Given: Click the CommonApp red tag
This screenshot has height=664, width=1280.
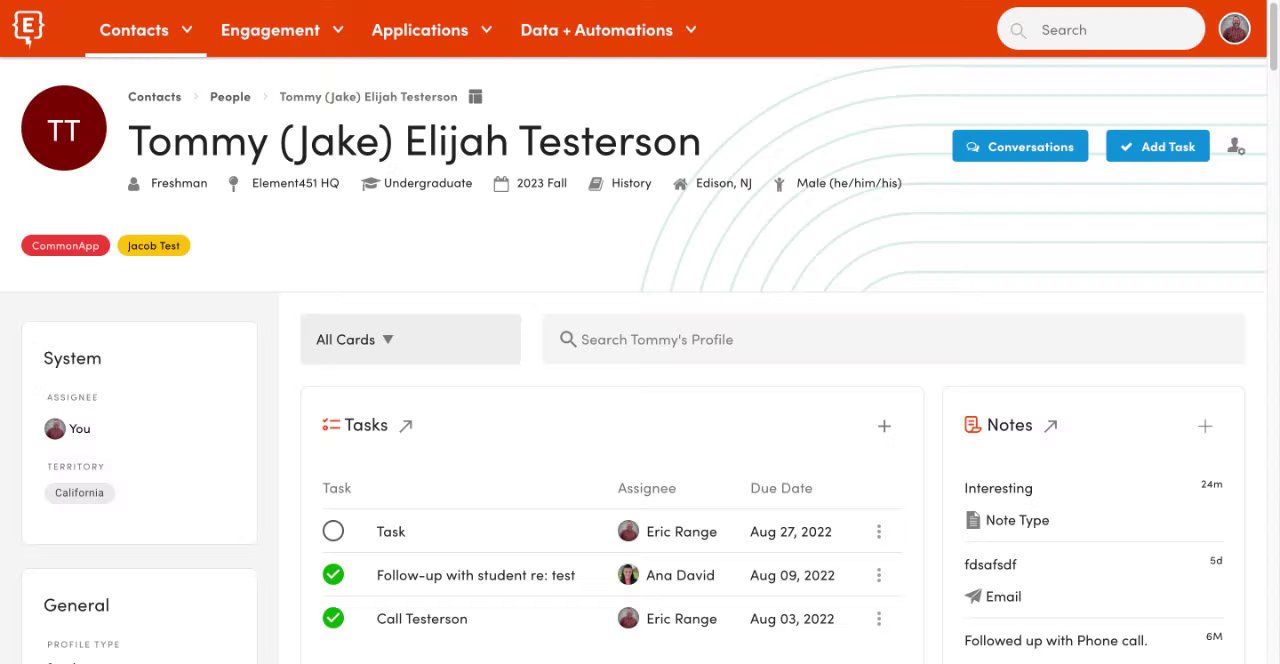Looking at the screenshot, I should tap(65, 246).
